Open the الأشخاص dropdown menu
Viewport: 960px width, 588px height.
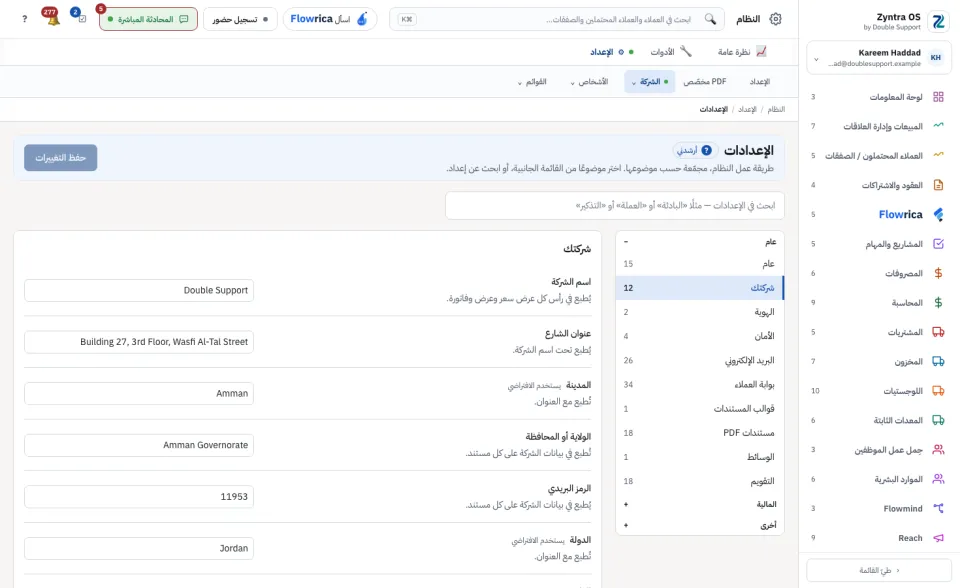(589, 81)
